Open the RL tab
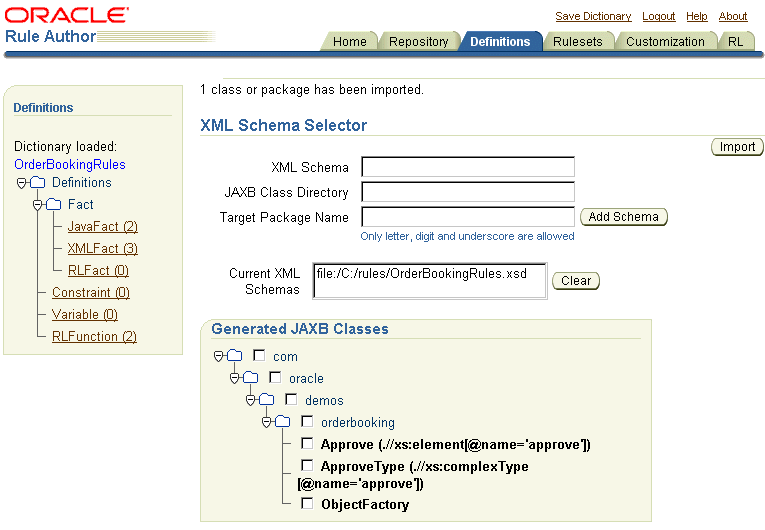Viewport: 765px width, 530px height. click(735, 41)
